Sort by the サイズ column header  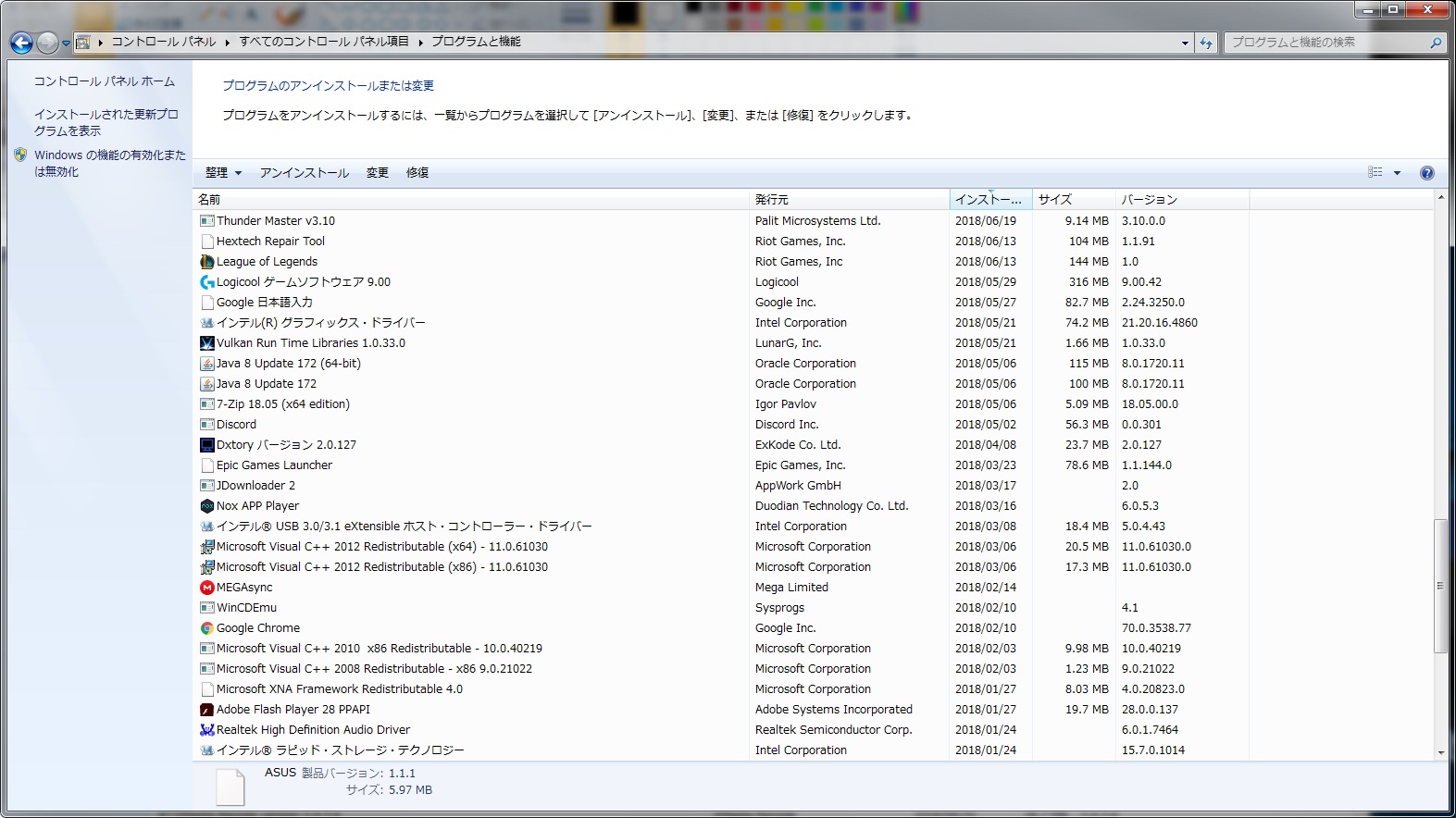[1055, 200]
